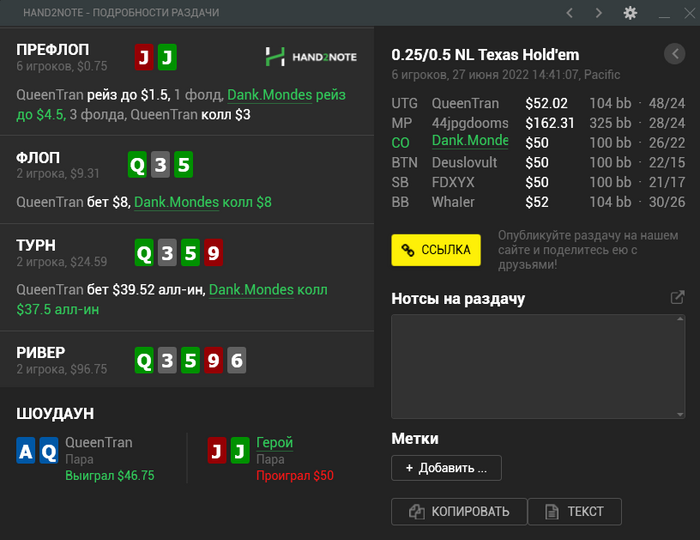Screen dimensions: 700x540
Task: Click the 48/24 stats for QueenTran
Action: 667,103
